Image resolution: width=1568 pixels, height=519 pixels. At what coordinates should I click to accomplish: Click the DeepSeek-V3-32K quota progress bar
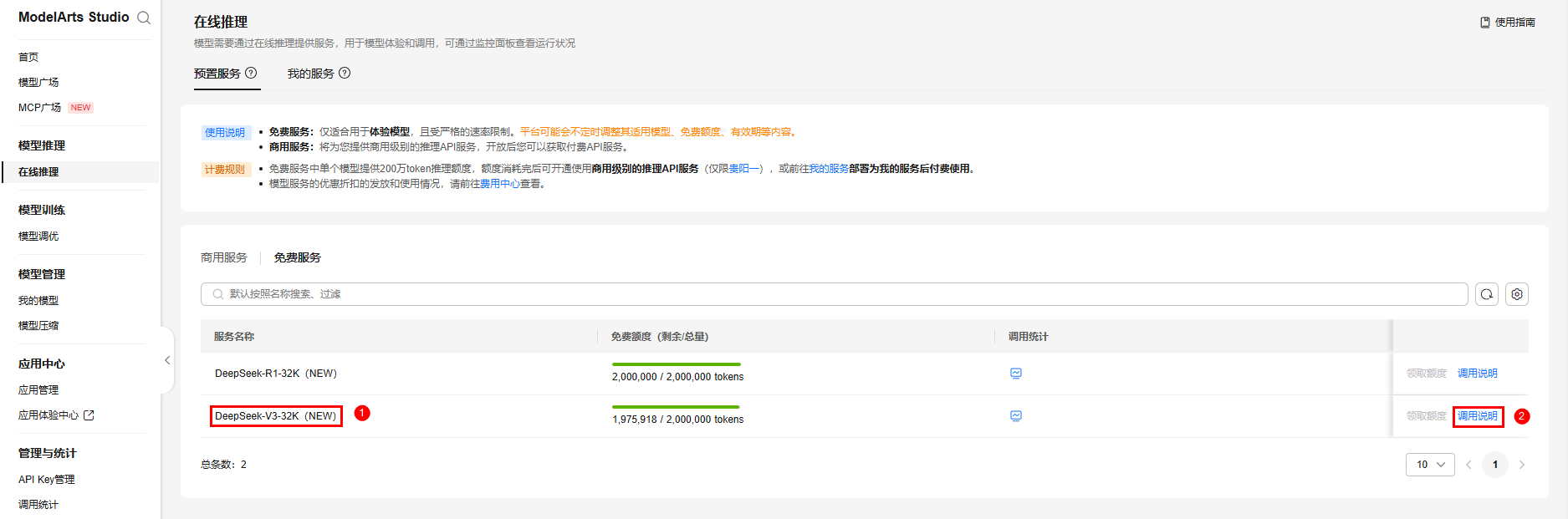tap(677, 407)
